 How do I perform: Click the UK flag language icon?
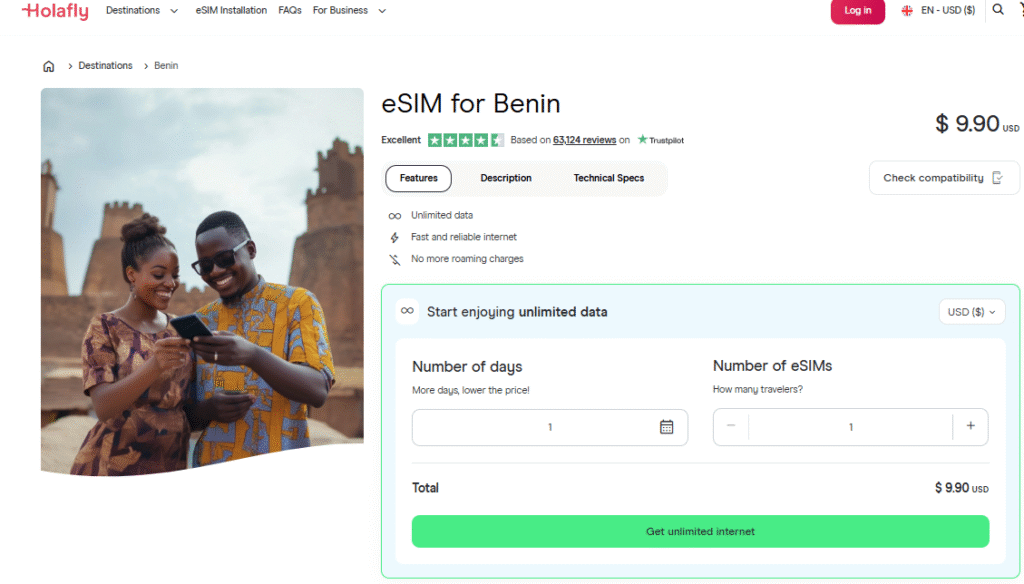coord(906,10)
